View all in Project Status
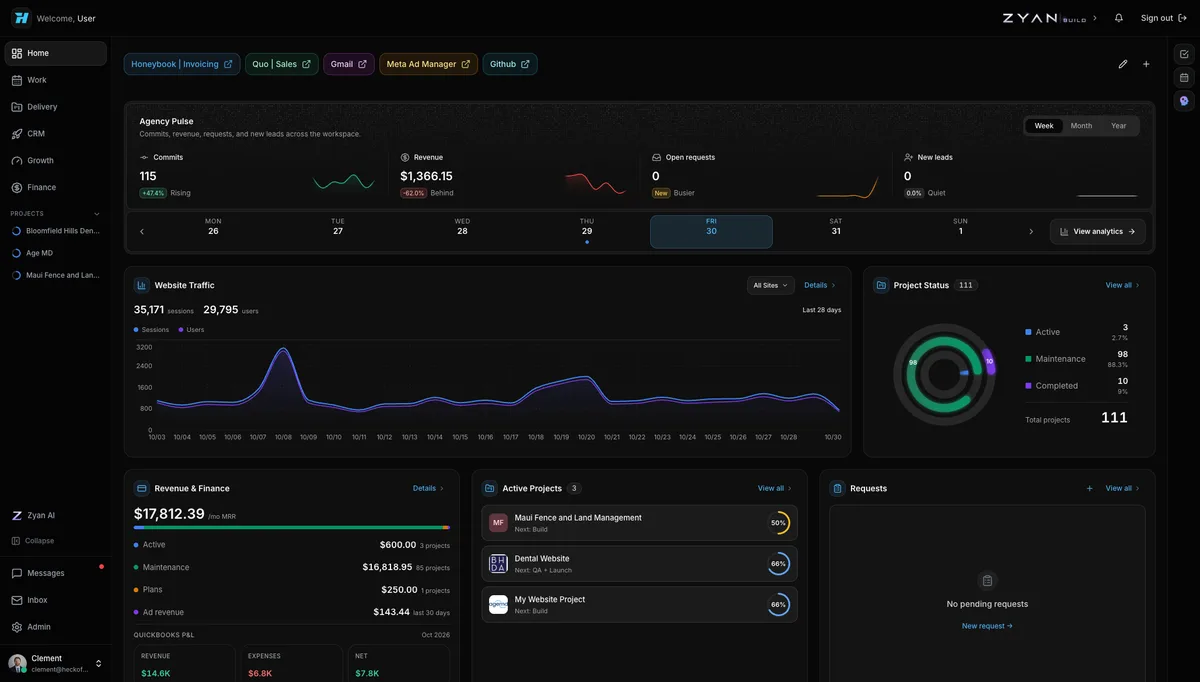 (1123, 285)
